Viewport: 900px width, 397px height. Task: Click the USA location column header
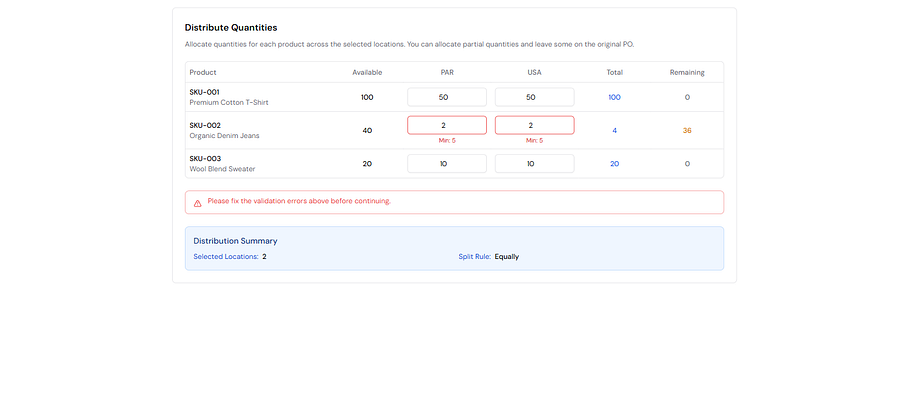coord(534,72)
